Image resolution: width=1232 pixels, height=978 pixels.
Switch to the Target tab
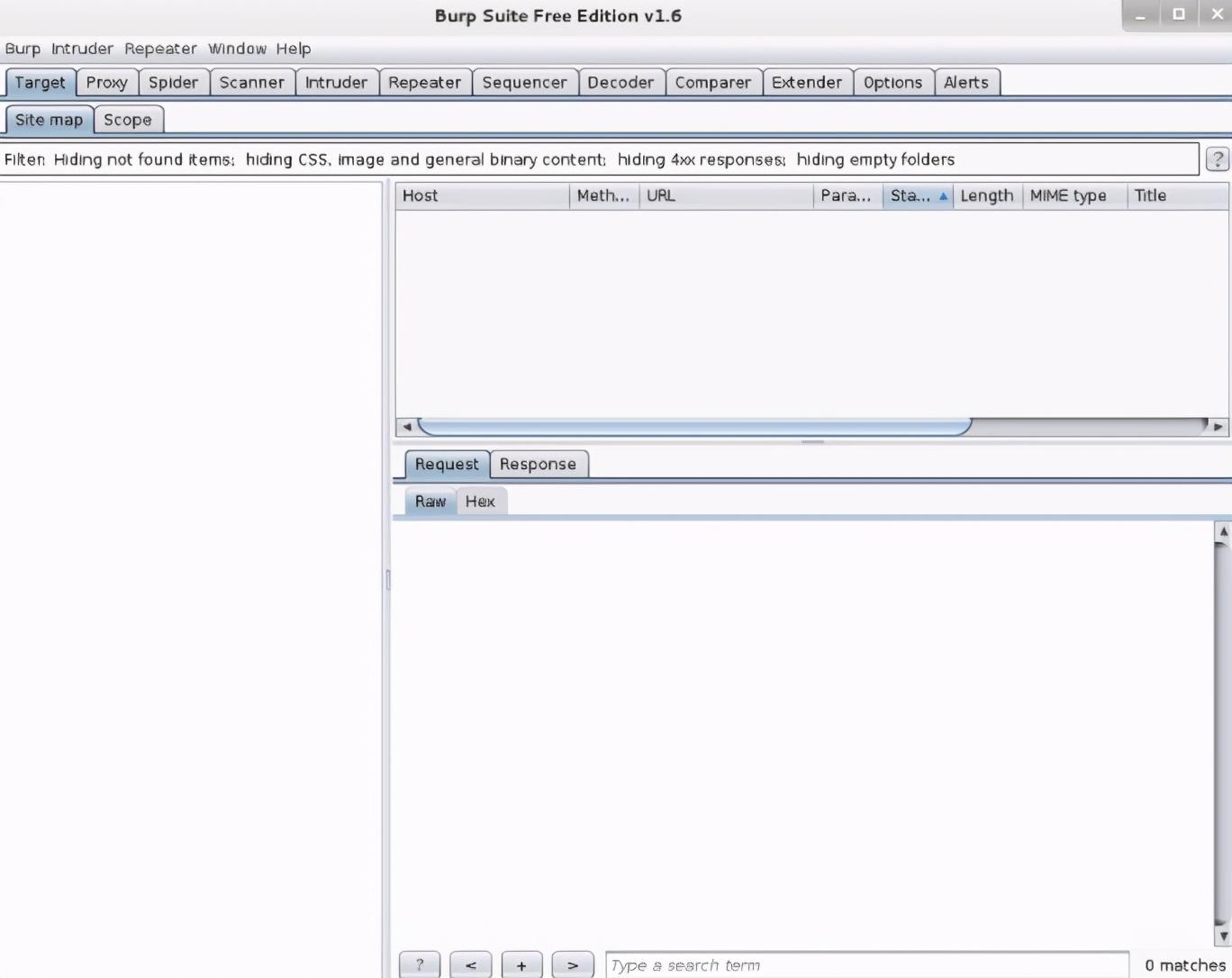[x=41, y=83]
